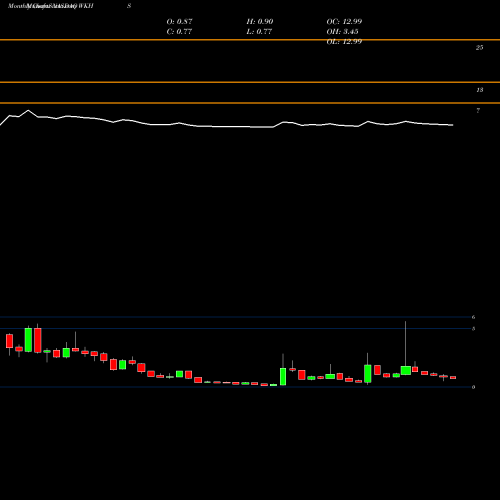Select the high price value H: 0.90
This screenshot has width=500, height=500.
(x=260, y=22)
